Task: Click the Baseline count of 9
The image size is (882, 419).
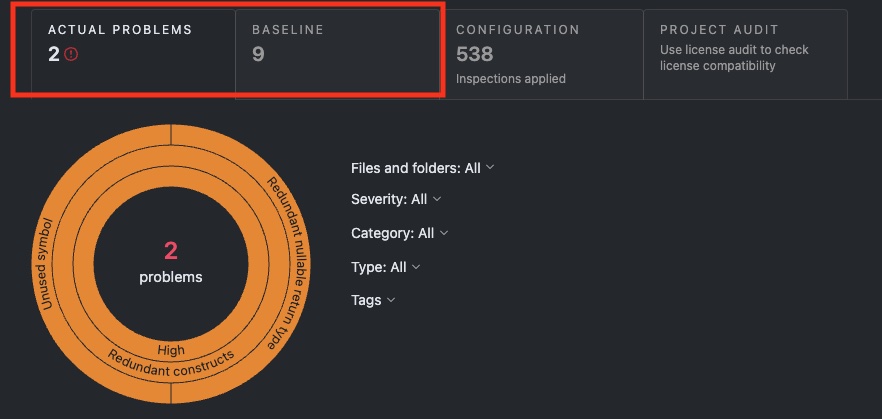Action: 258,54
